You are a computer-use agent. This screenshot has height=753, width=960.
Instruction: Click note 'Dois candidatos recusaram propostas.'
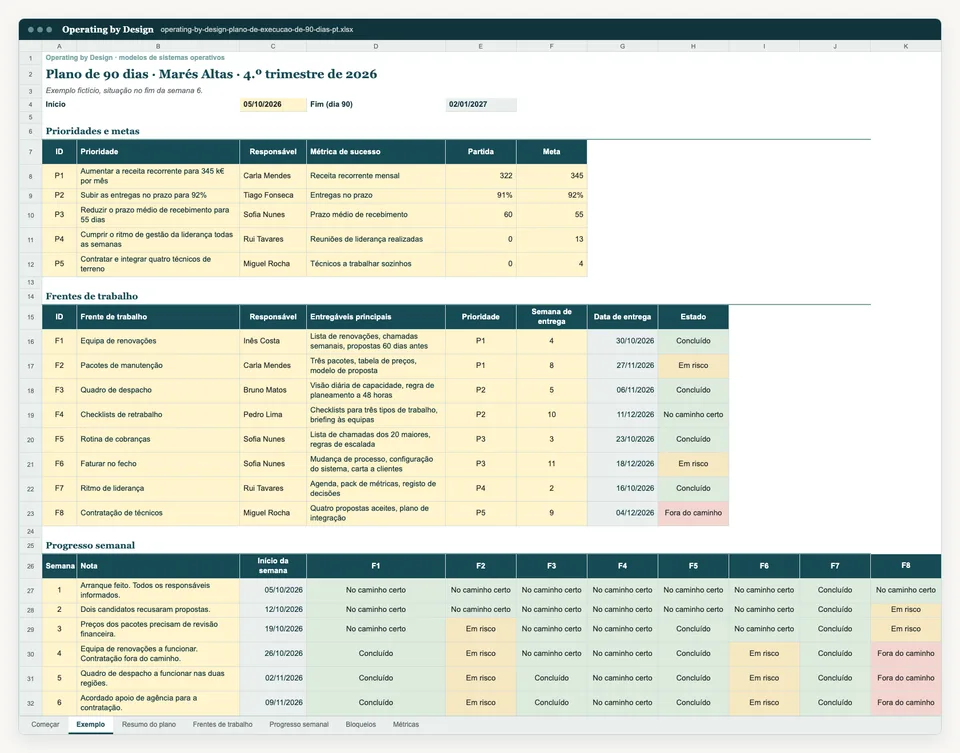click(158, 610)
